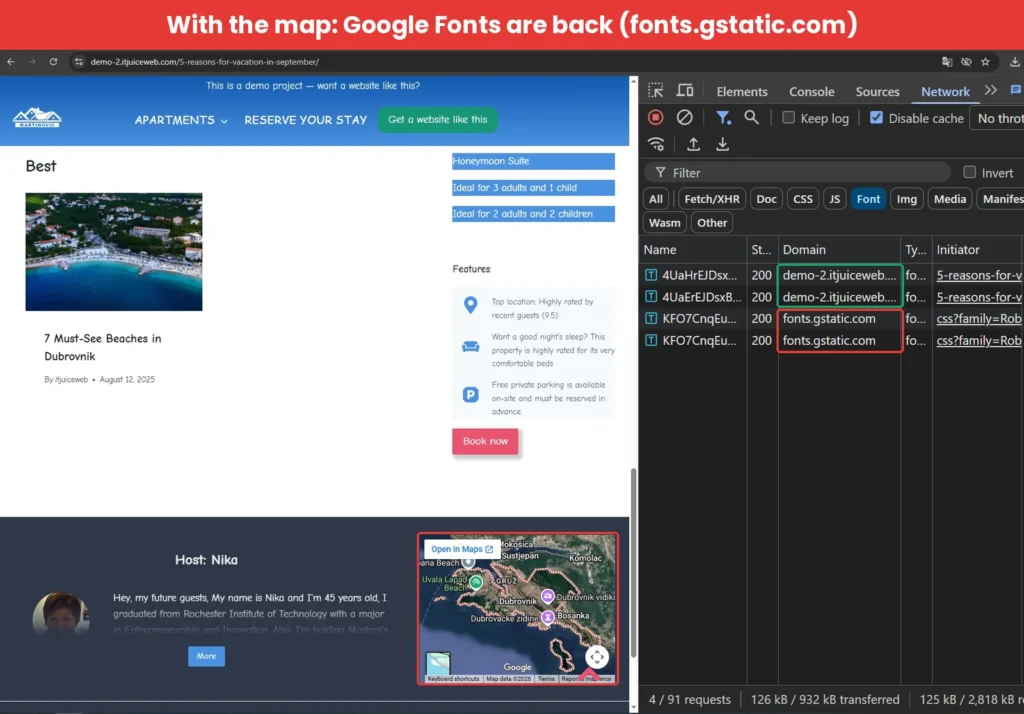Bookmark this page with the star icon

(x=985, y=61)
